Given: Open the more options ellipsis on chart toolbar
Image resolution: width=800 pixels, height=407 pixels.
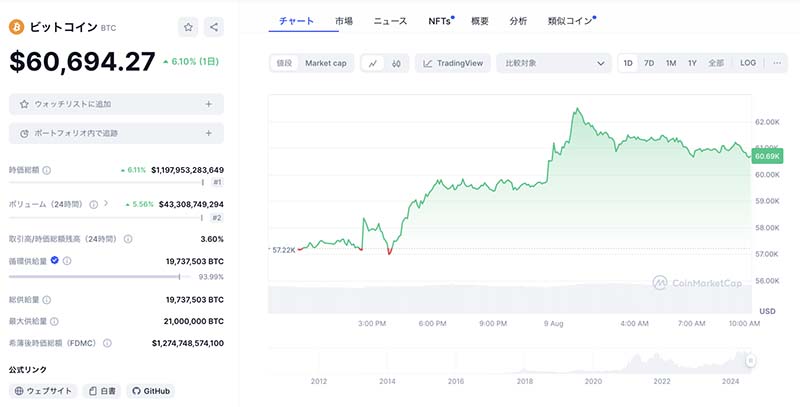Looking at the screenshot, I should (x=777, y=63).
